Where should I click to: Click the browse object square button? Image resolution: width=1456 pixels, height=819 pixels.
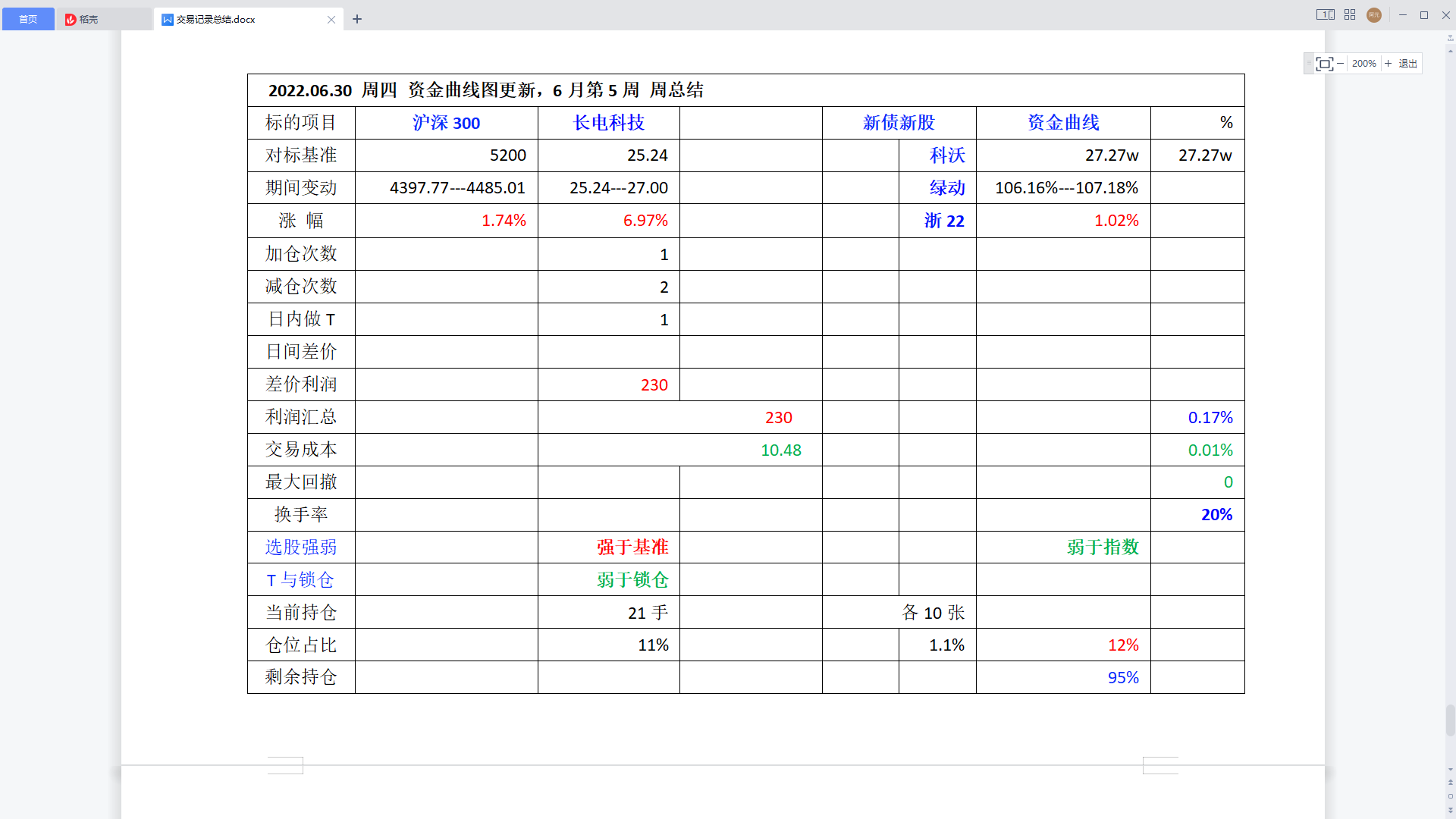1450,796
